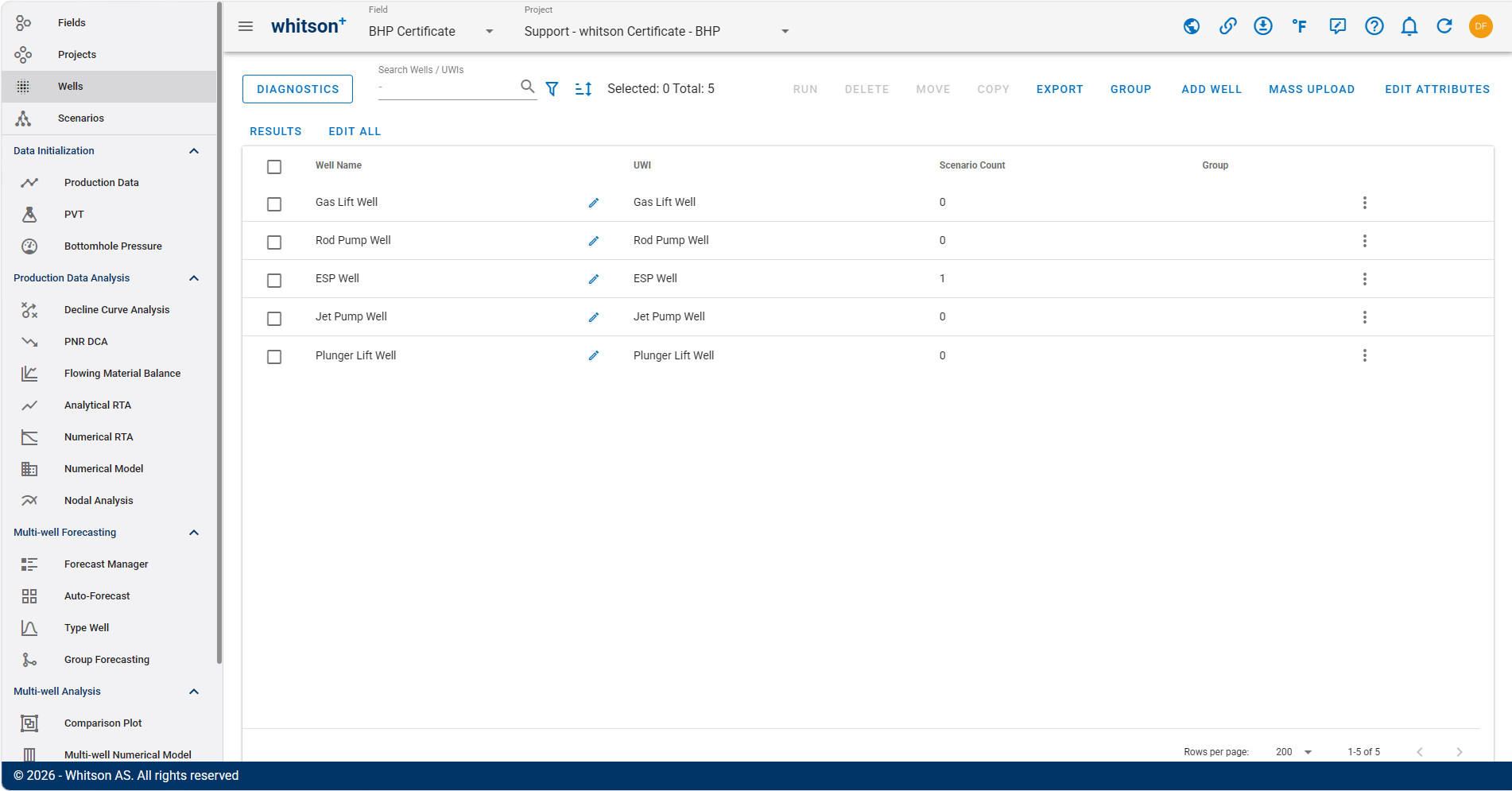Image resolution: width=1512 pixels, height=791 pixels.
Task: Open the hamburger menu icon
Action: pyautogui.click(x=246, y=26)
